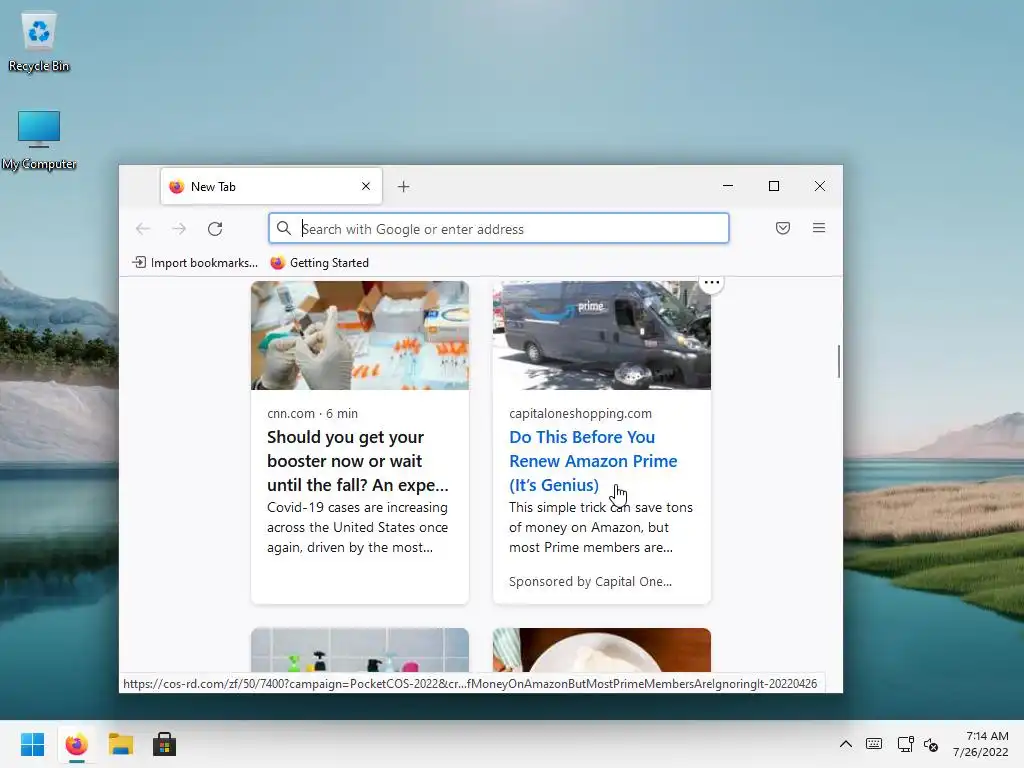Open File Explorer from taskbar
The image size is (1024, 768).
121,744
